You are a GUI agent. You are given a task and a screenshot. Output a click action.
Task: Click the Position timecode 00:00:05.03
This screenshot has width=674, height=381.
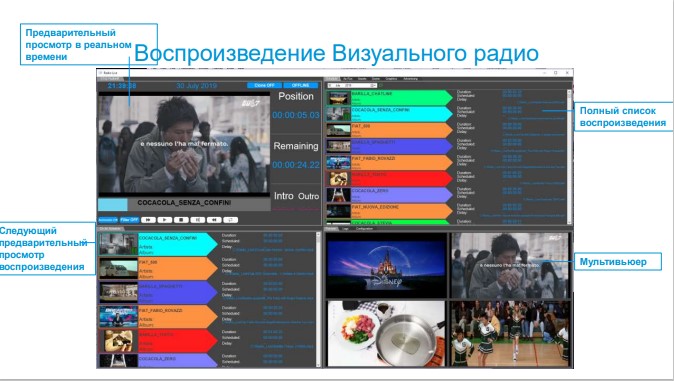pos(296,115)
